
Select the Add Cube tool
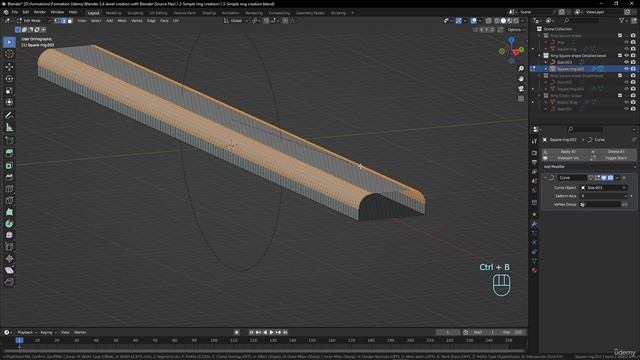point(9,141)
